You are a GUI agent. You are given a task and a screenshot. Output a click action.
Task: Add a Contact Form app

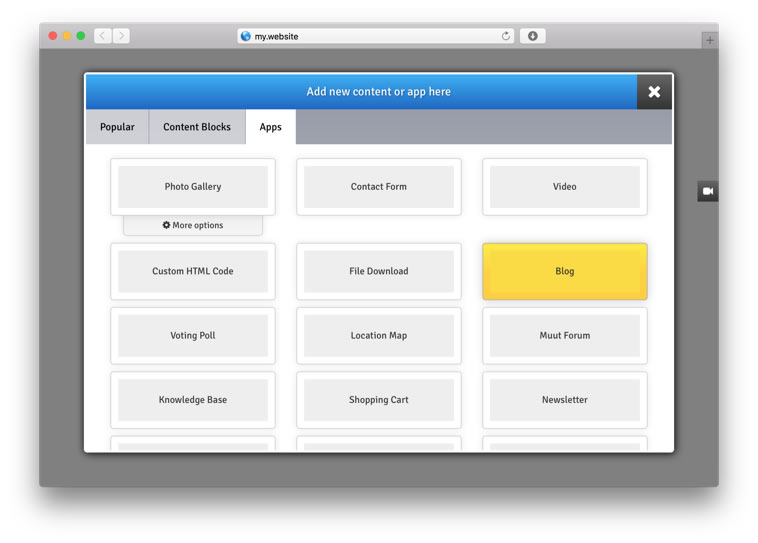click(379, 187)
